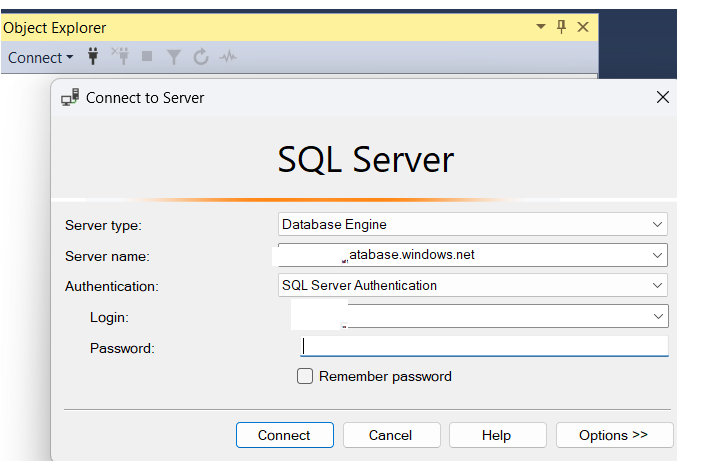Open the Connect dropdown in Object Explorer
705x465 pixels.
click(x=40, y=58)
